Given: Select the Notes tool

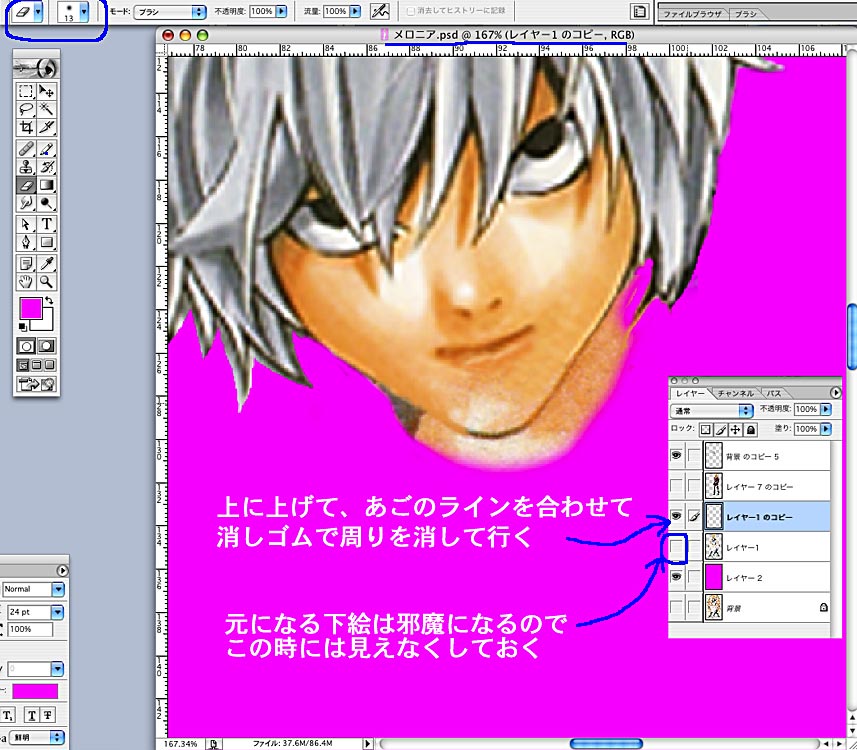Looking at the screenshot, I should click(x=26, y=263).
